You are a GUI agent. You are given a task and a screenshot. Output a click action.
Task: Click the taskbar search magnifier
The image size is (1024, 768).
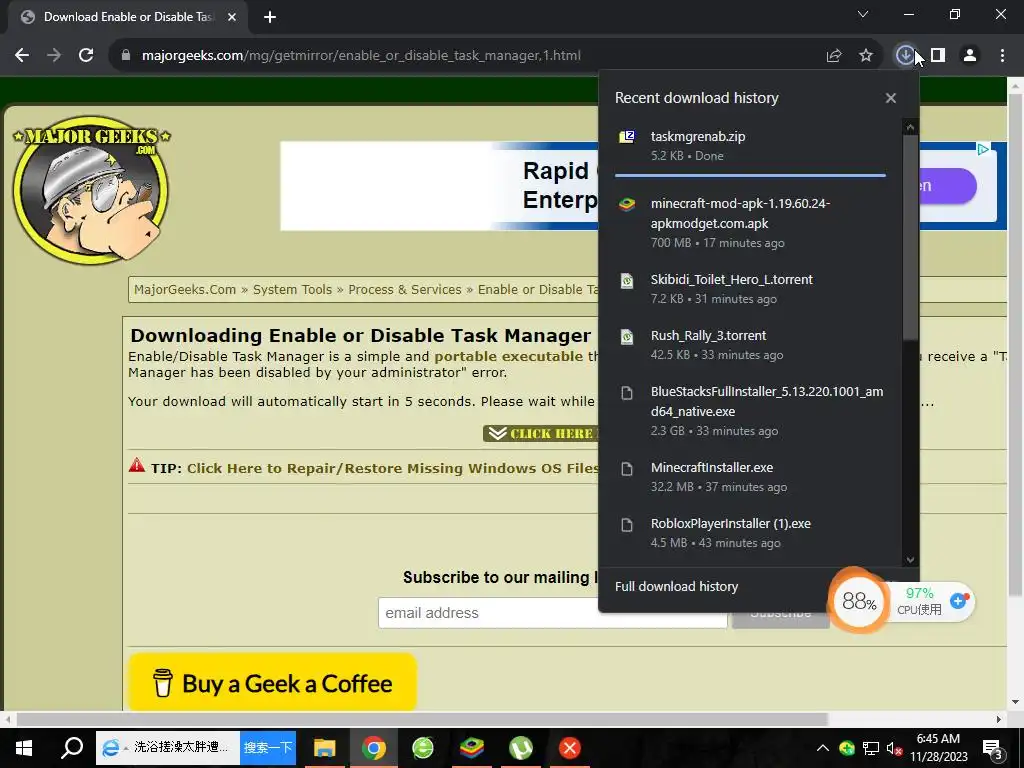pyautogui.click(x=72, y=748)
